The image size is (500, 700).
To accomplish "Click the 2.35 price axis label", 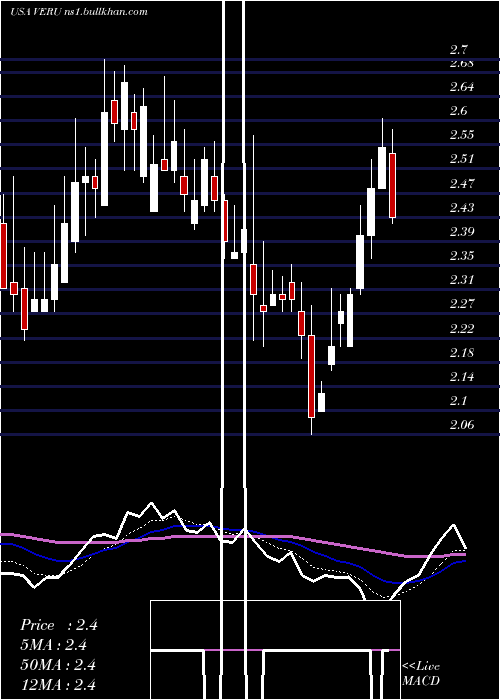I will click(462, 255).
